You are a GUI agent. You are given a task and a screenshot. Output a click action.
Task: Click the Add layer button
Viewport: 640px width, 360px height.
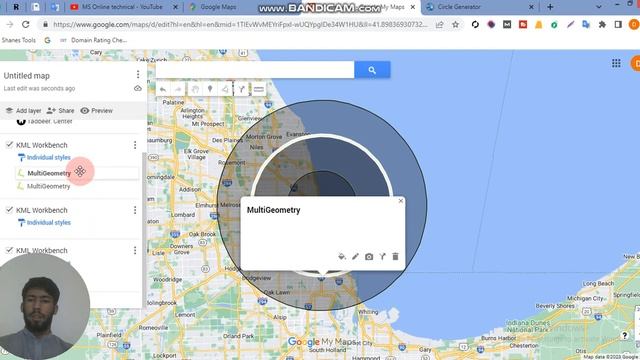(23, 111)
